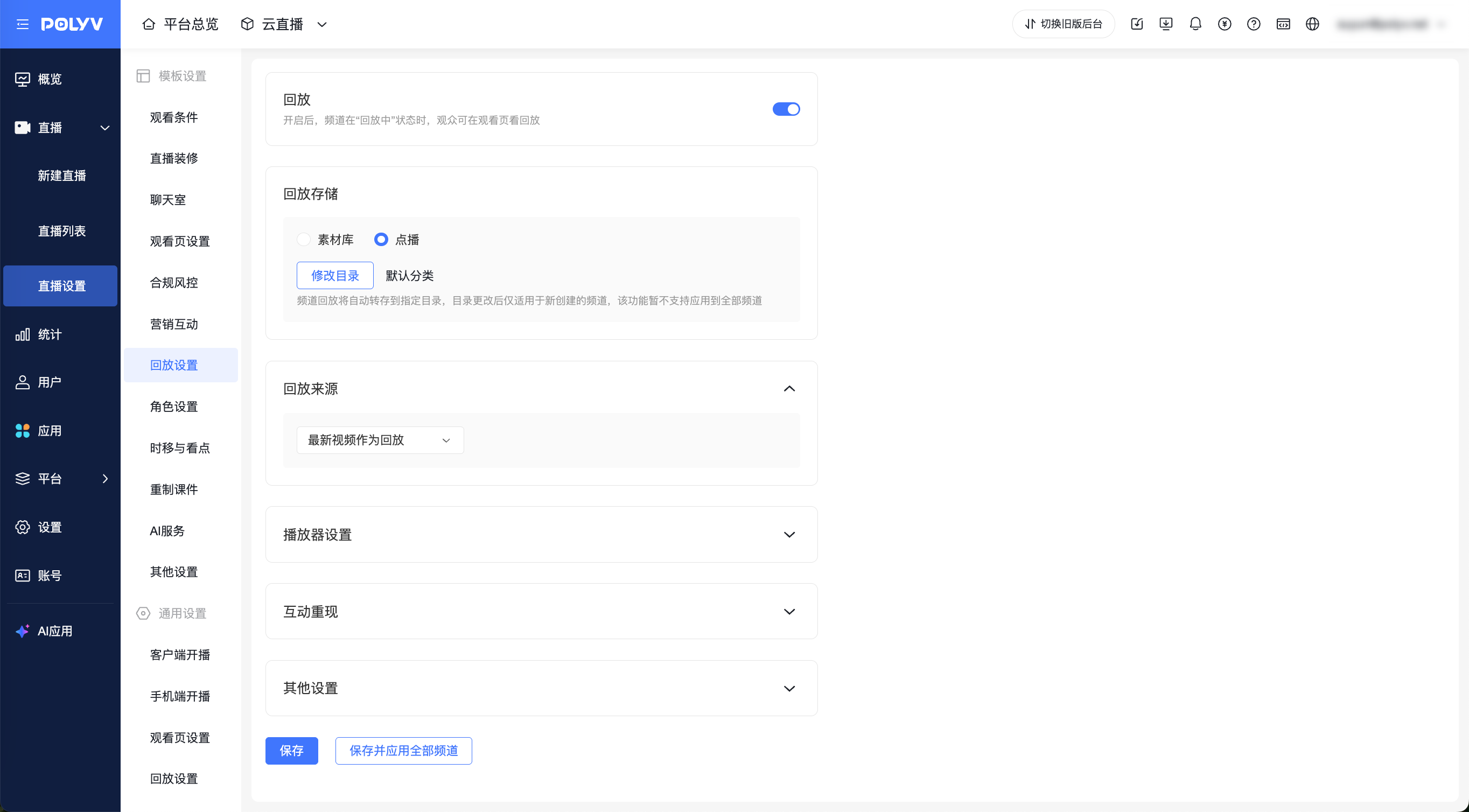Click the home icon beside 平台总览

pyautogui.click(x=148, y=24)
